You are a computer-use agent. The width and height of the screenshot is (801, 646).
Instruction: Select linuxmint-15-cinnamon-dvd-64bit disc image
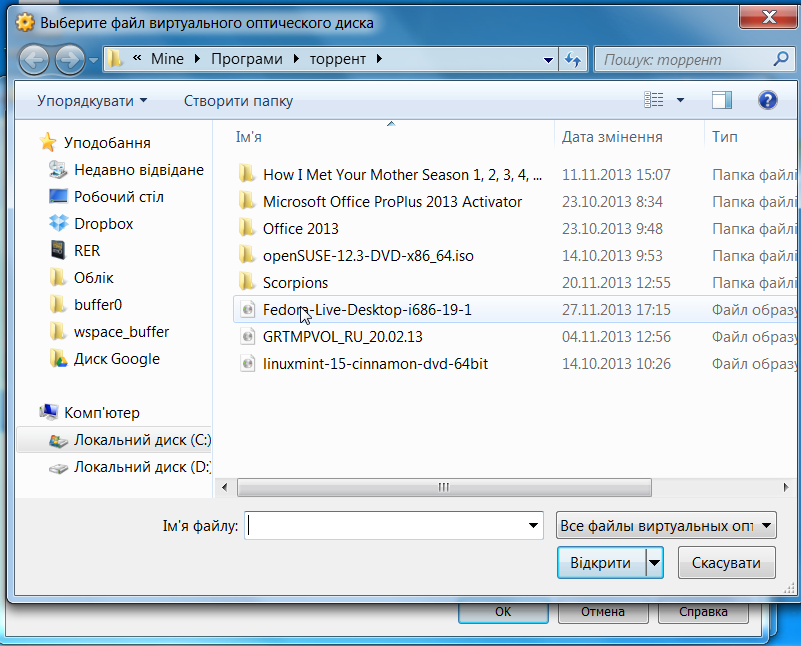[374, 364]
